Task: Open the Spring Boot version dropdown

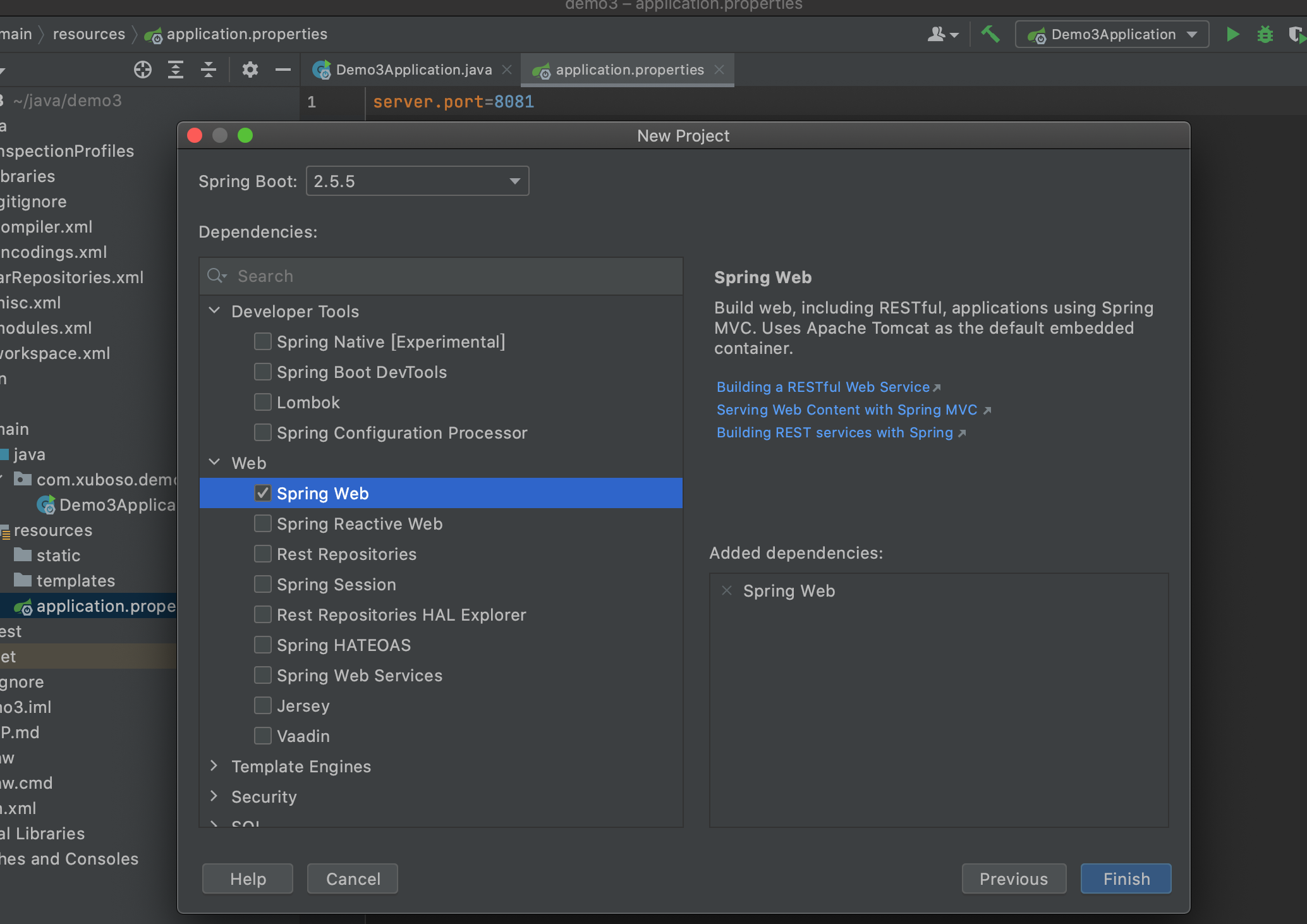Action: click(417, 181)
